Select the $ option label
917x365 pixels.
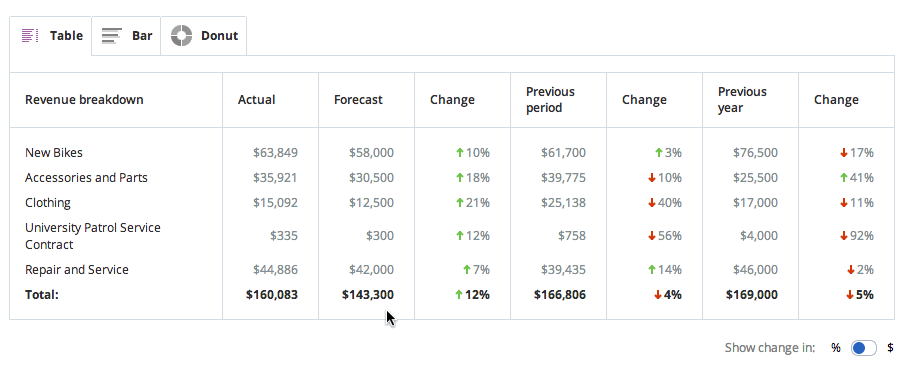coord(890,348)
